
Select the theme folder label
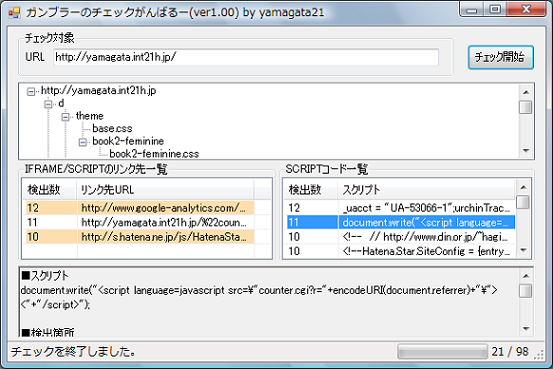90,116
